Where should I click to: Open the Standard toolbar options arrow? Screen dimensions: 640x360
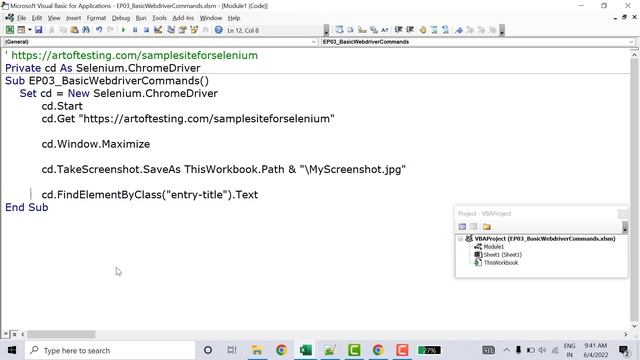(326, 30)
